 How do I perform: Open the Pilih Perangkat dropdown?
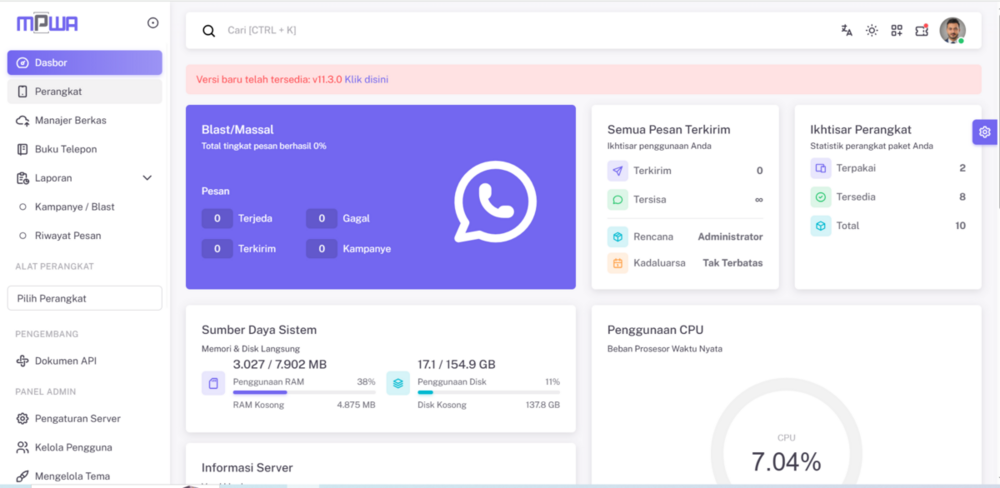(x=85, y=299)
